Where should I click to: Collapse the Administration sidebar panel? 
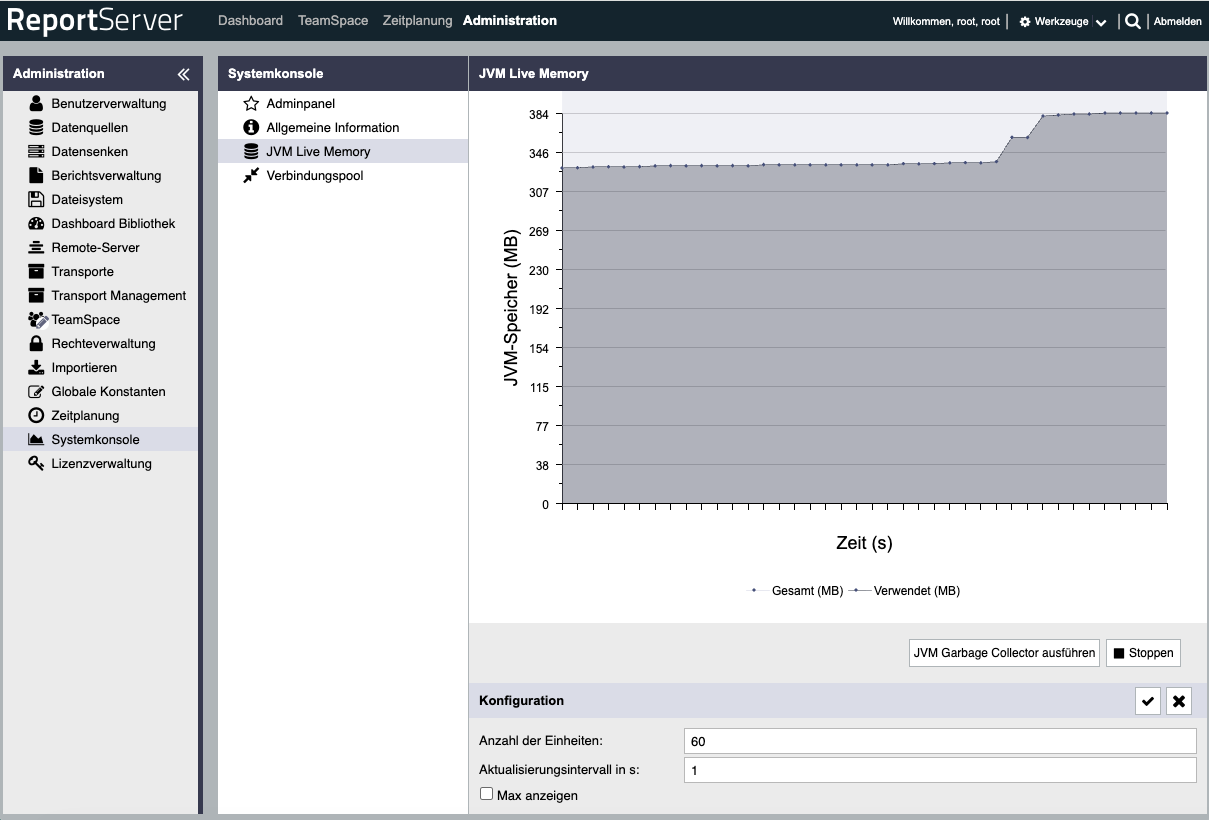coord(183,74)
